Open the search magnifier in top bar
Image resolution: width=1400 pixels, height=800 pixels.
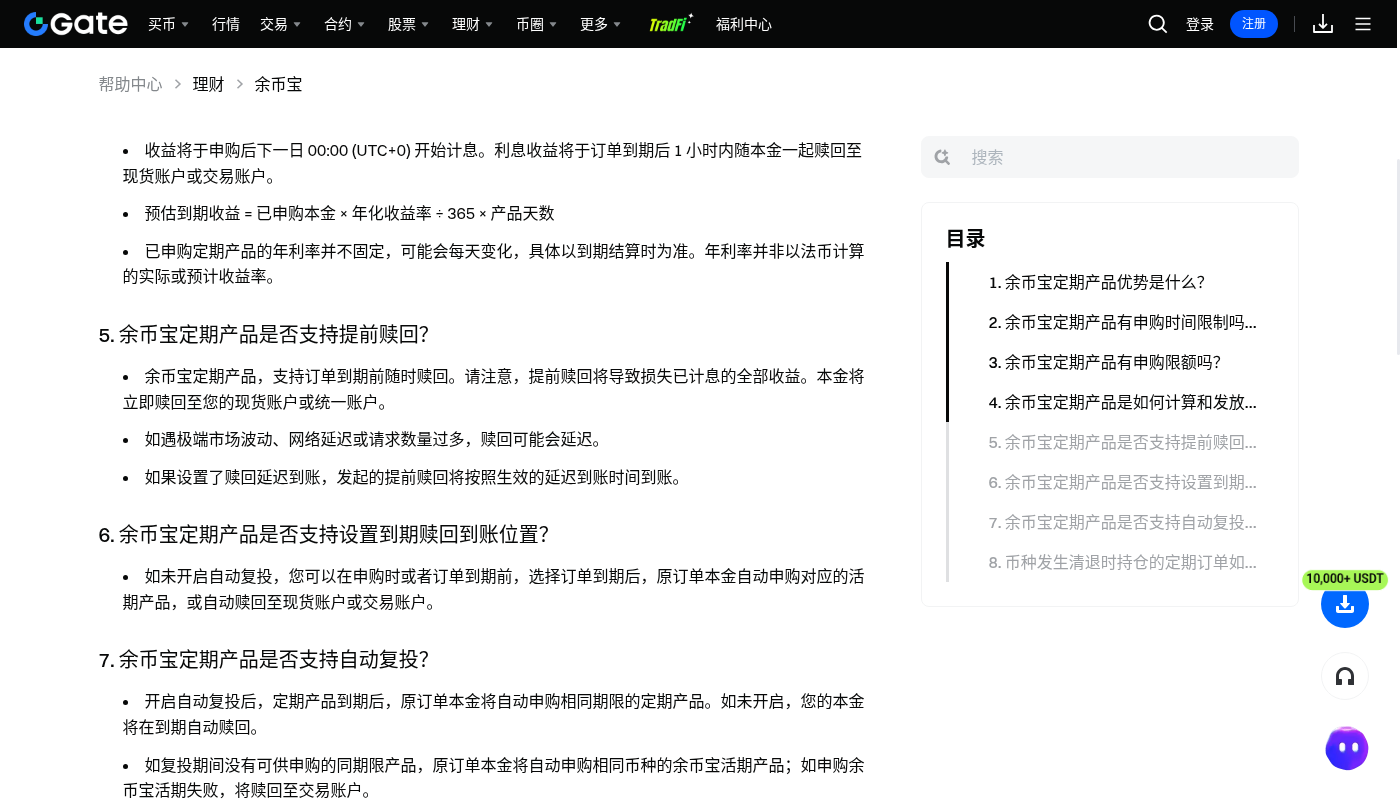click(x=1158, y=24)
